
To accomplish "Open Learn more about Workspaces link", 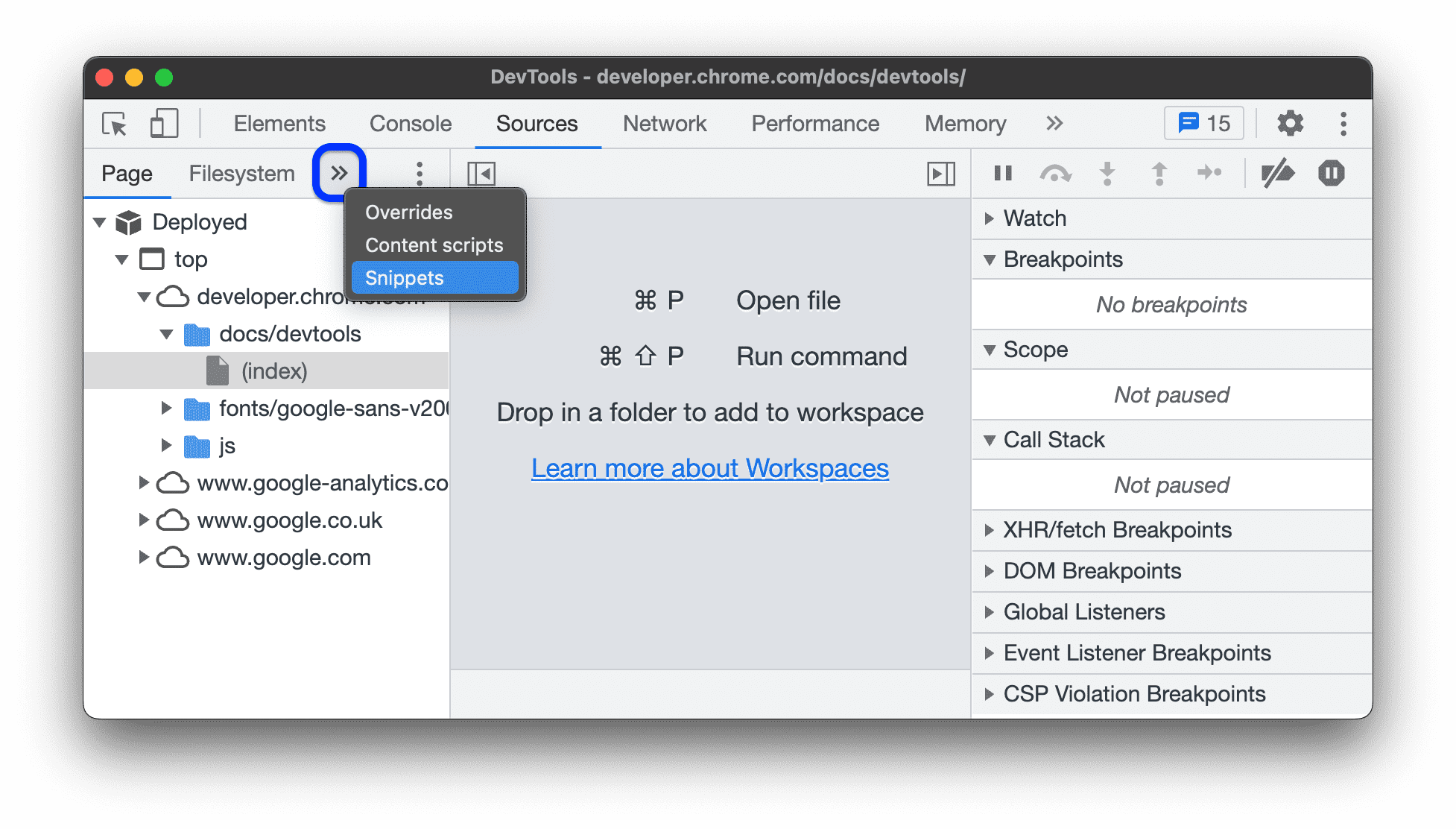I will tap(709, 467).
